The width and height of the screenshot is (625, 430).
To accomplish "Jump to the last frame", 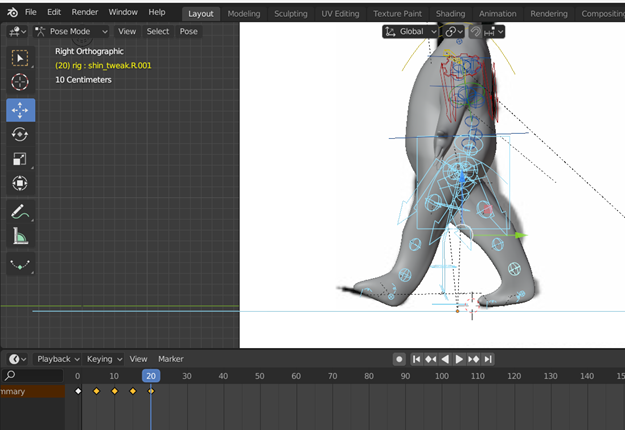I will [x=488, y=359].
